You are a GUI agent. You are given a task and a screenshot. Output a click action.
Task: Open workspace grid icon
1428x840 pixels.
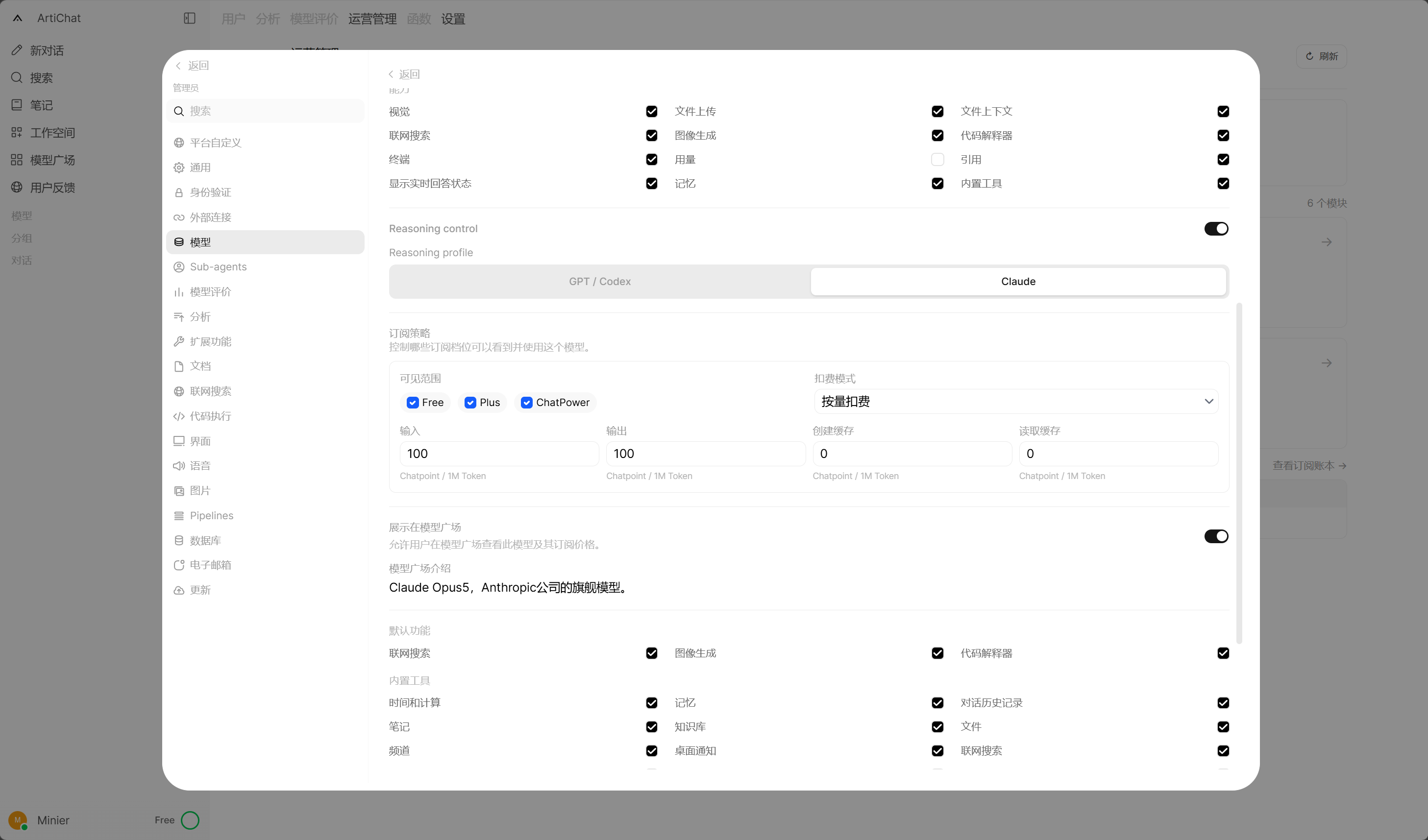click(17, 133)
